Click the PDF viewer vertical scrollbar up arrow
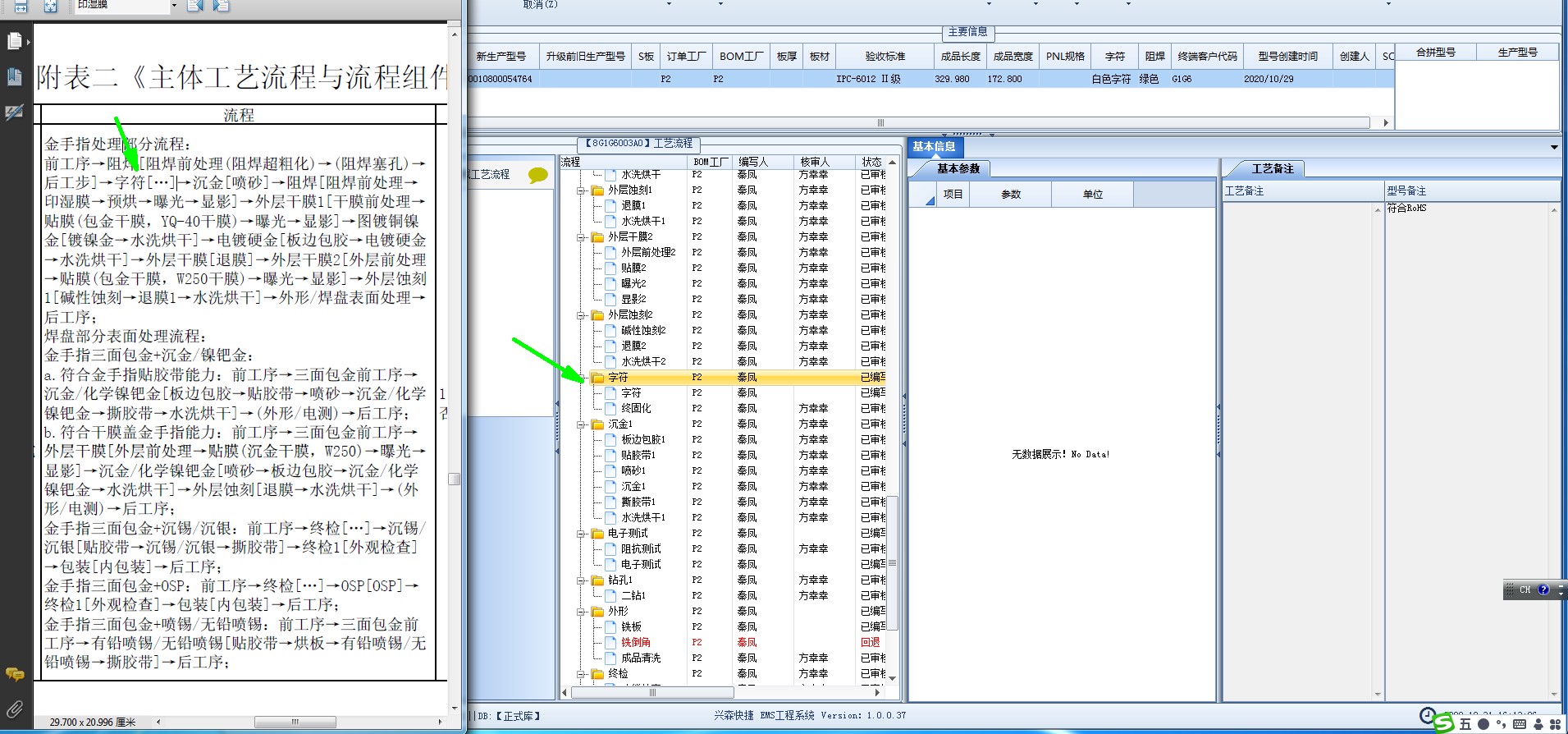This screenshot has width=1568, height=734. pos(454,34)
